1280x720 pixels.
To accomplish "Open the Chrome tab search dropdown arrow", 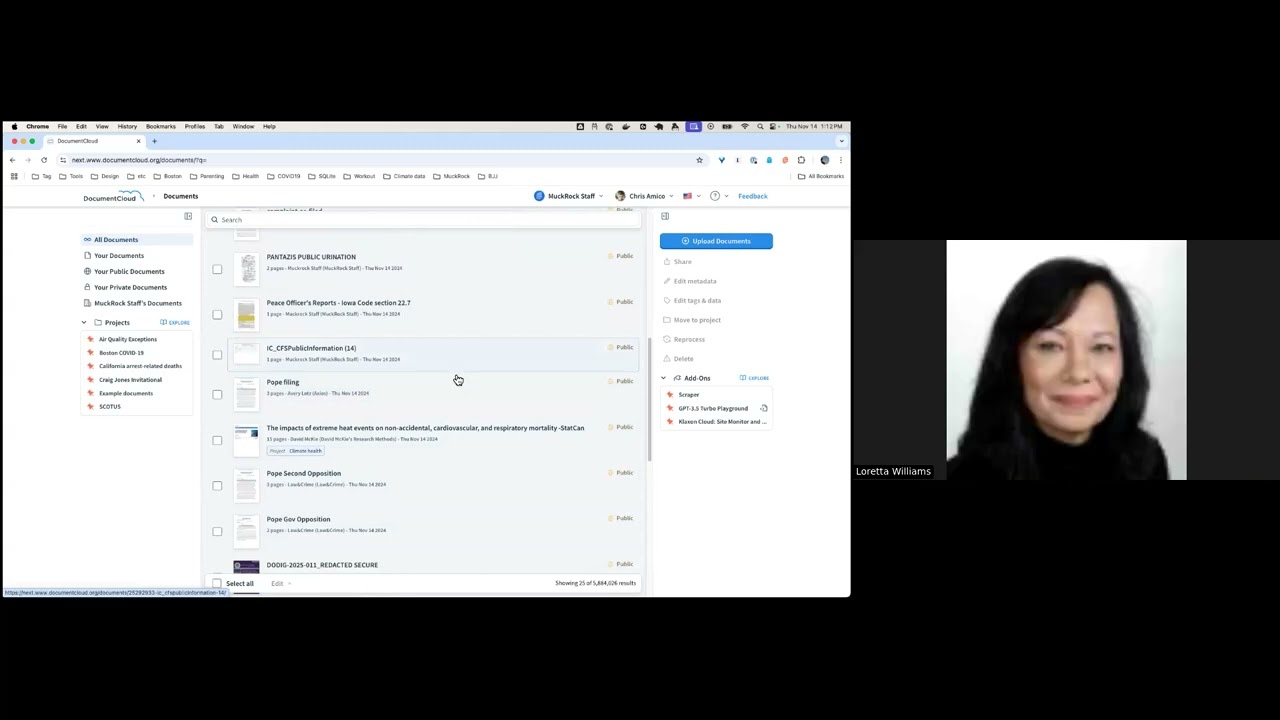I will (841, 141).
